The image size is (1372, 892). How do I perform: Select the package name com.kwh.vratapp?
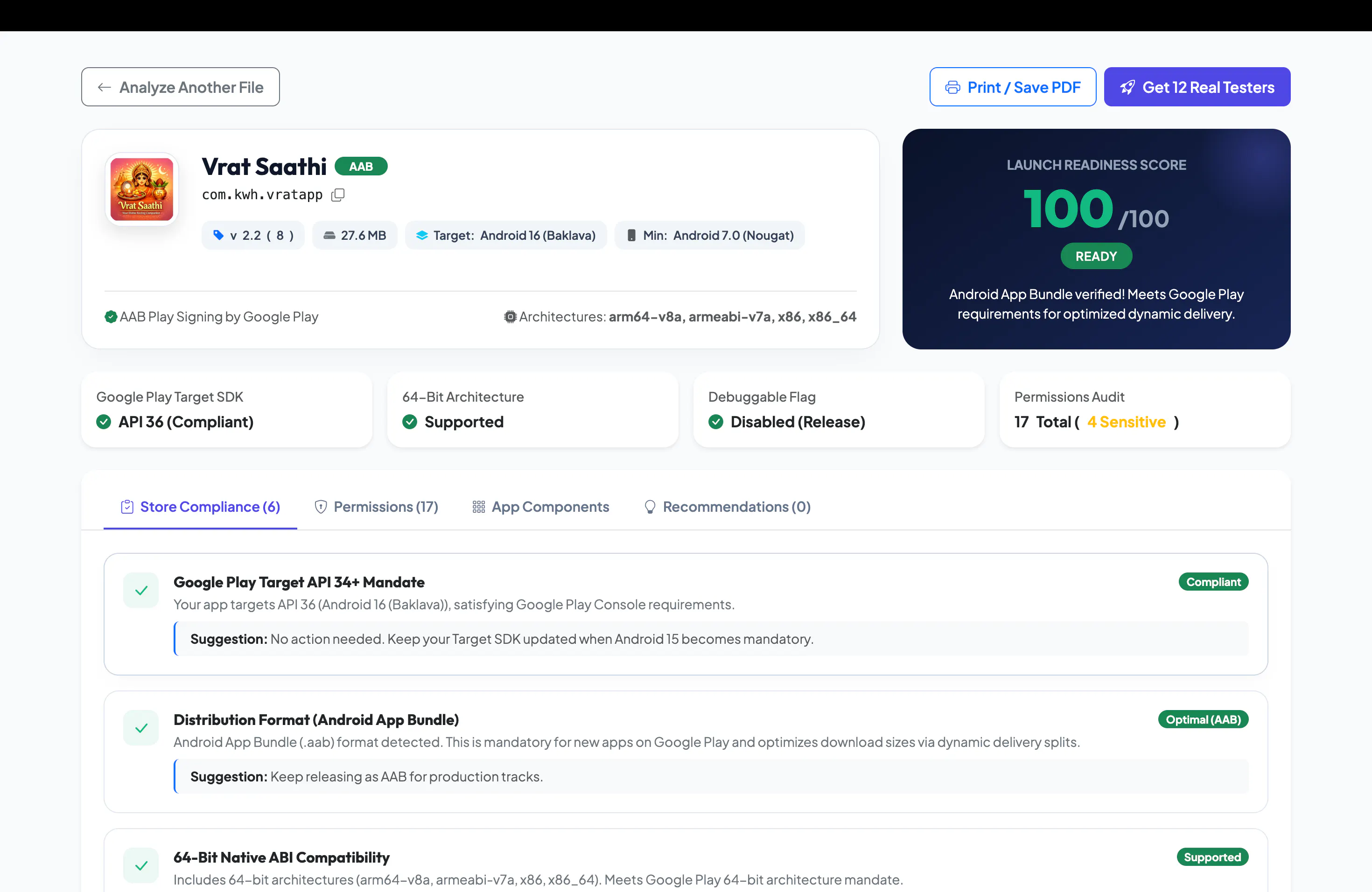point(262,195)
